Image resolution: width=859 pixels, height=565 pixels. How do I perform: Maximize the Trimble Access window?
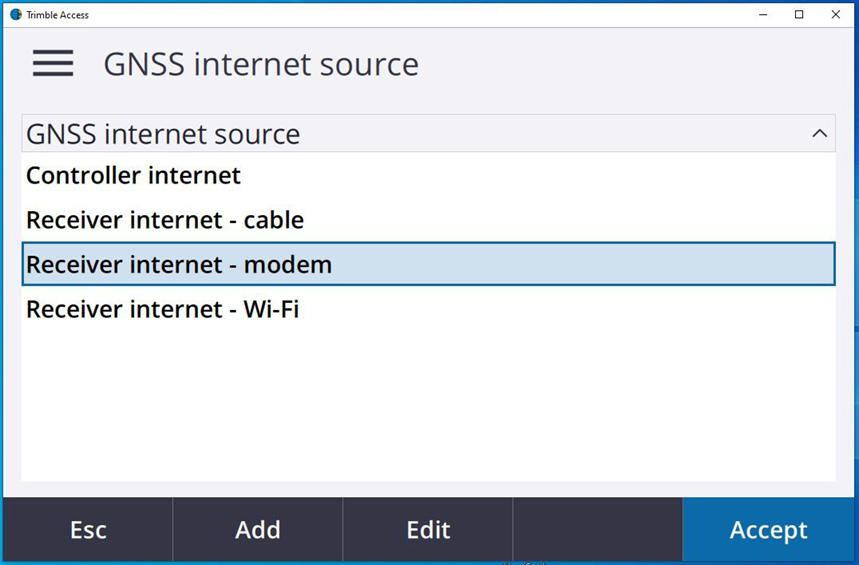pos(799,14)
